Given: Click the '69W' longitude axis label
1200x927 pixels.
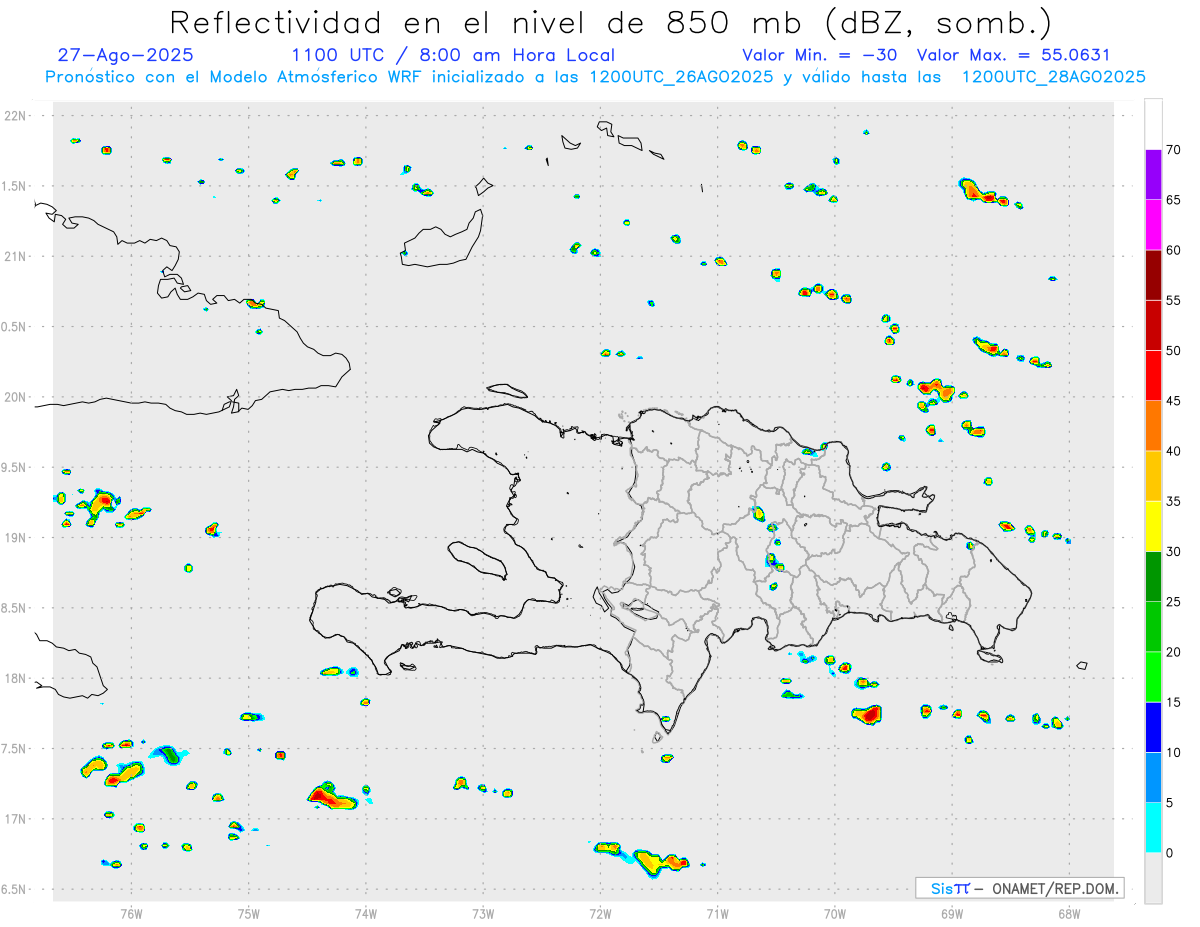Looking at the screenshot, I should coord(952,913).
